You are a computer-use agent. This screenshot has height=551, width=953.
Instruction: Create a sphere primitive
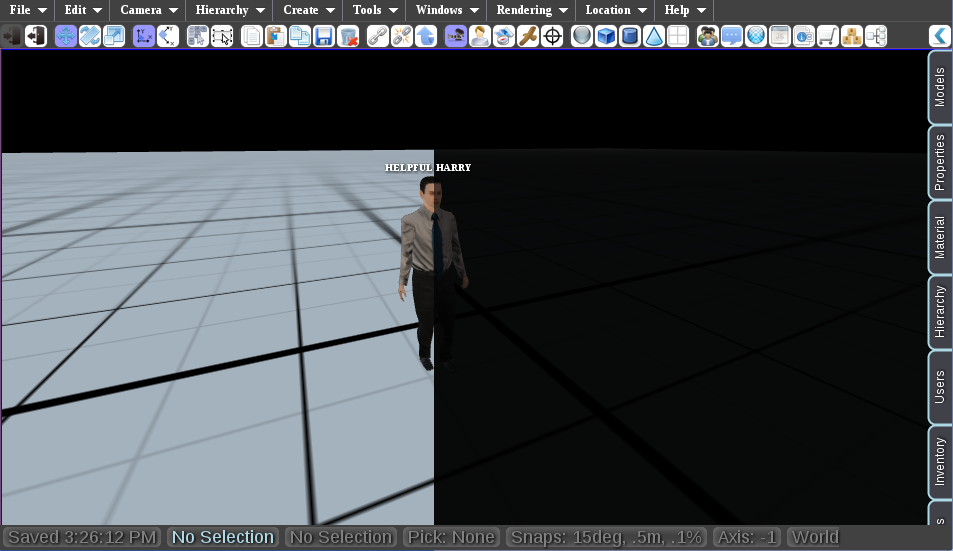582,36
